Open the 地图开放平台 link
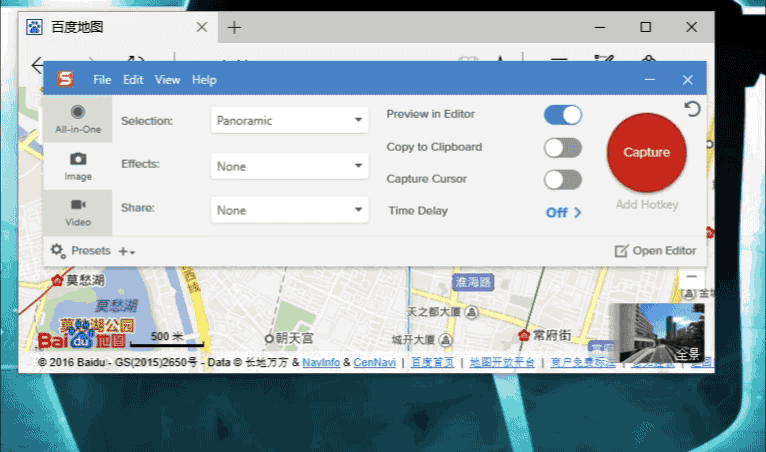This screenshot has width=766, height=452. pyautogui.click(x=502, y=362)
